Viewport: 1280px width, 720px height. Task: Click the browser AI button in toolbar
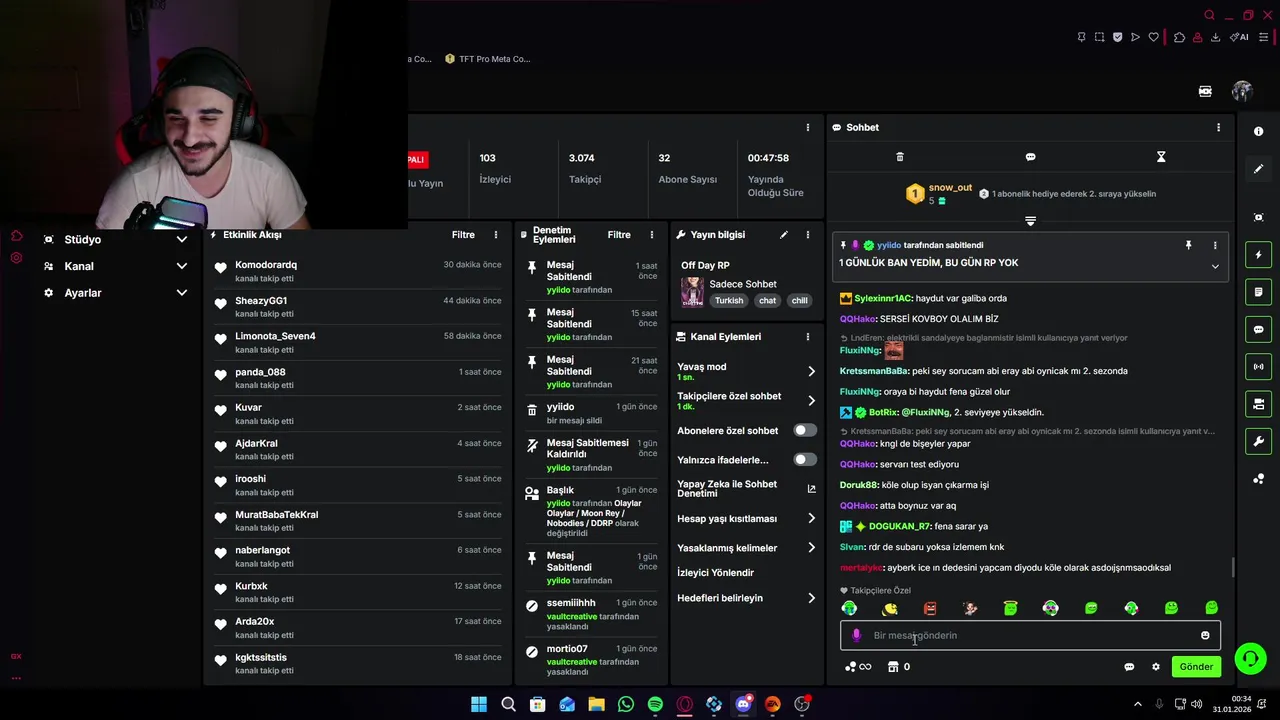click(1239, 37)
